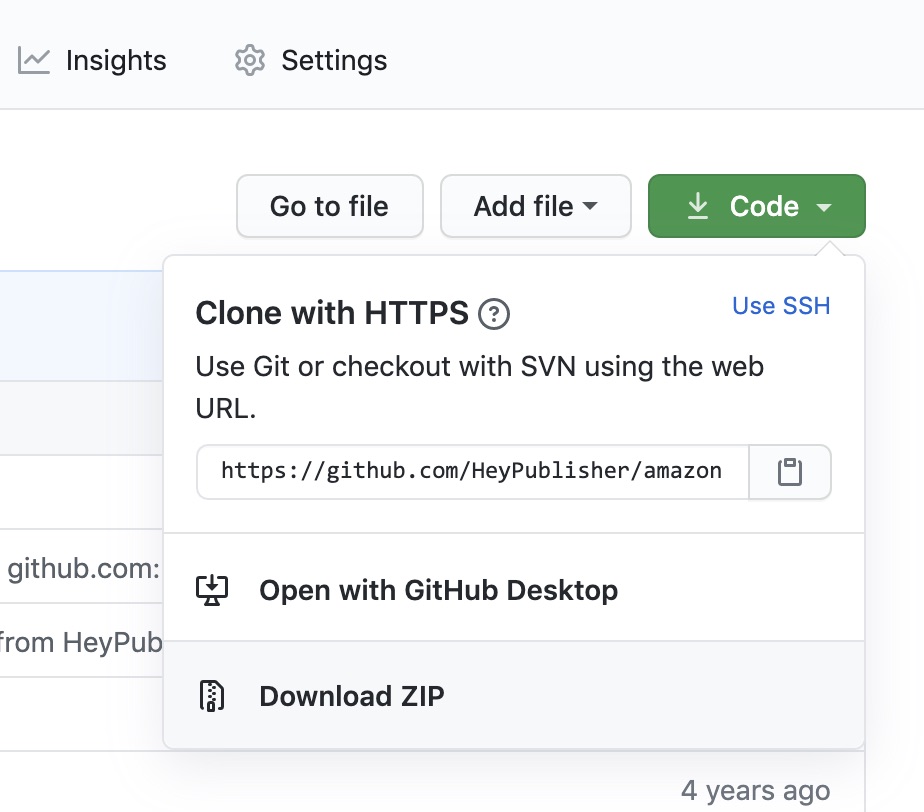Click the Settings gear icon
924x812 pixels.
[x=250, y=60]
